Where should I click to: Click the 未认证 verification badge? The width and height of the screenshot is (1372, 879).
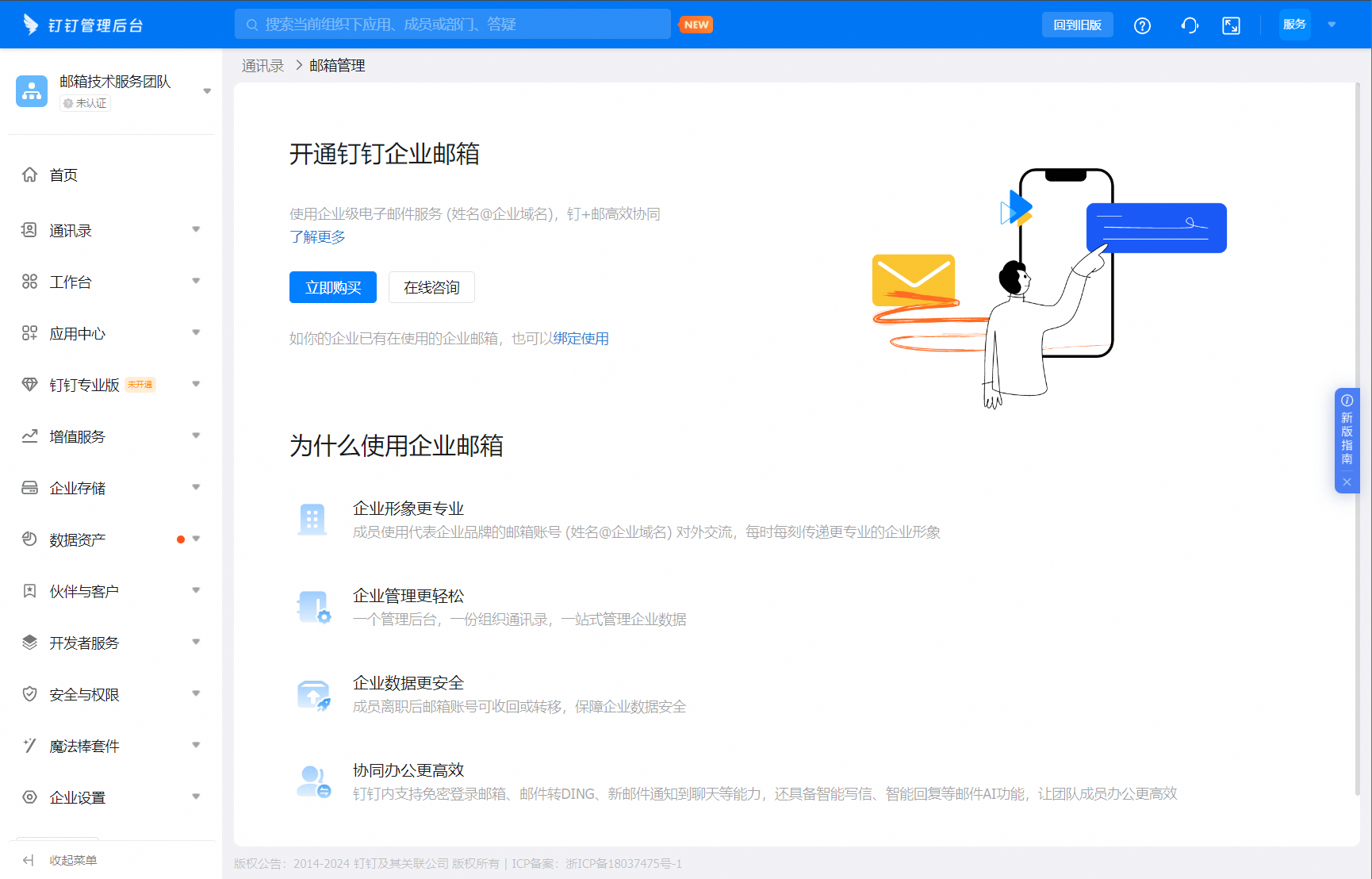85,103
